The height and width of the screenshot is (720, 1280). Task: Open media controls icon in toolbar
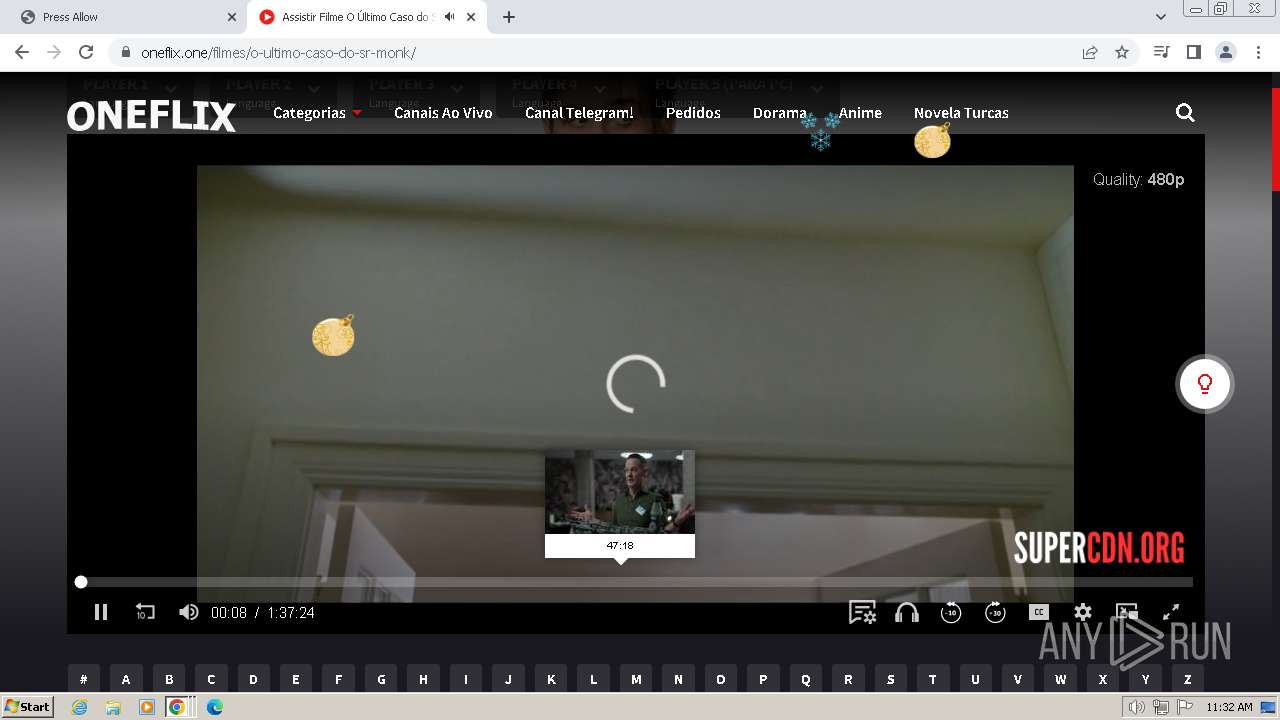(x=1161, y=52)
